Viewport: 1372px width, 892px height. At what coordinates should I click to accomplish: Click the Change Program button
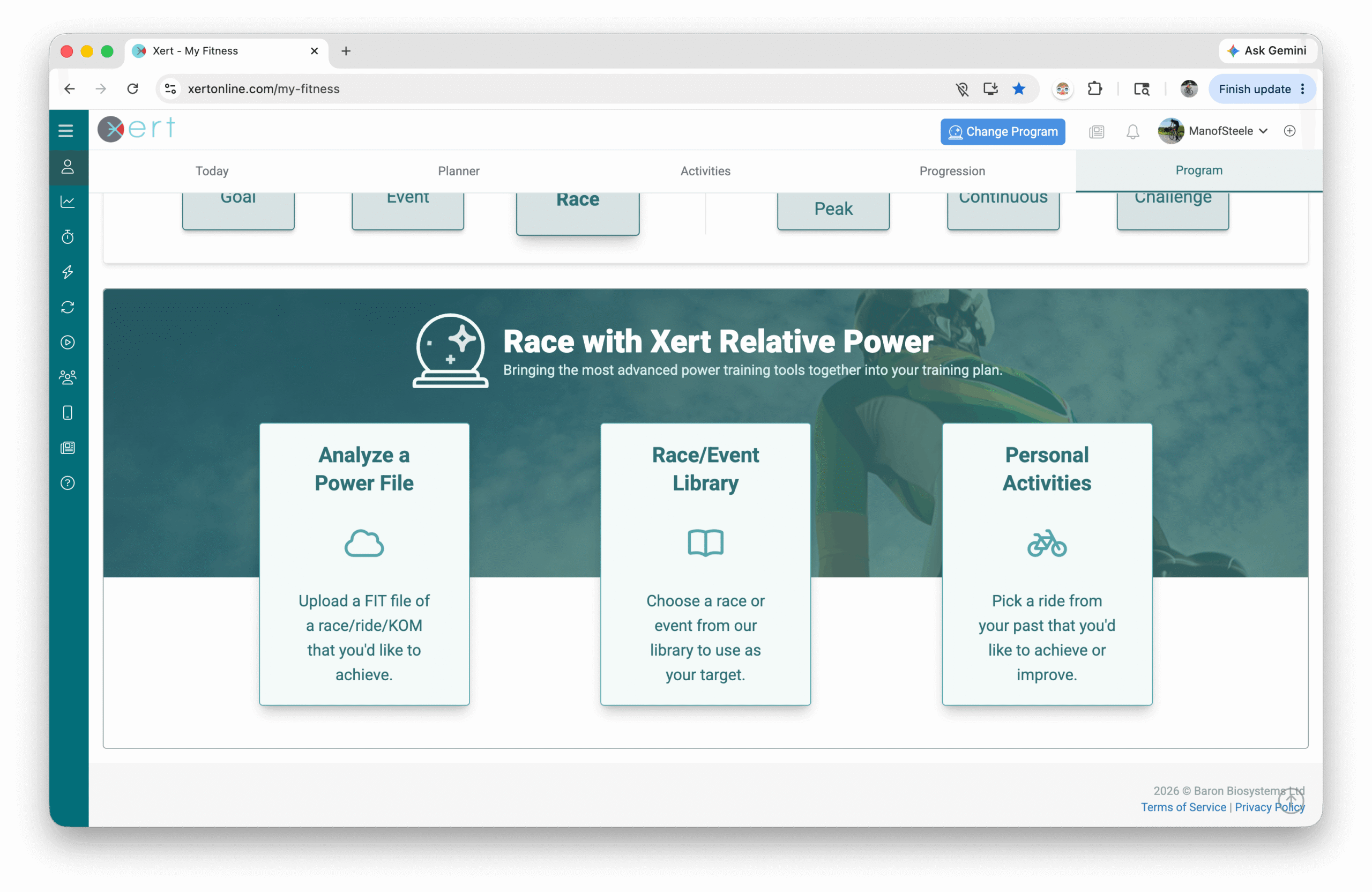pos(1003,131)
